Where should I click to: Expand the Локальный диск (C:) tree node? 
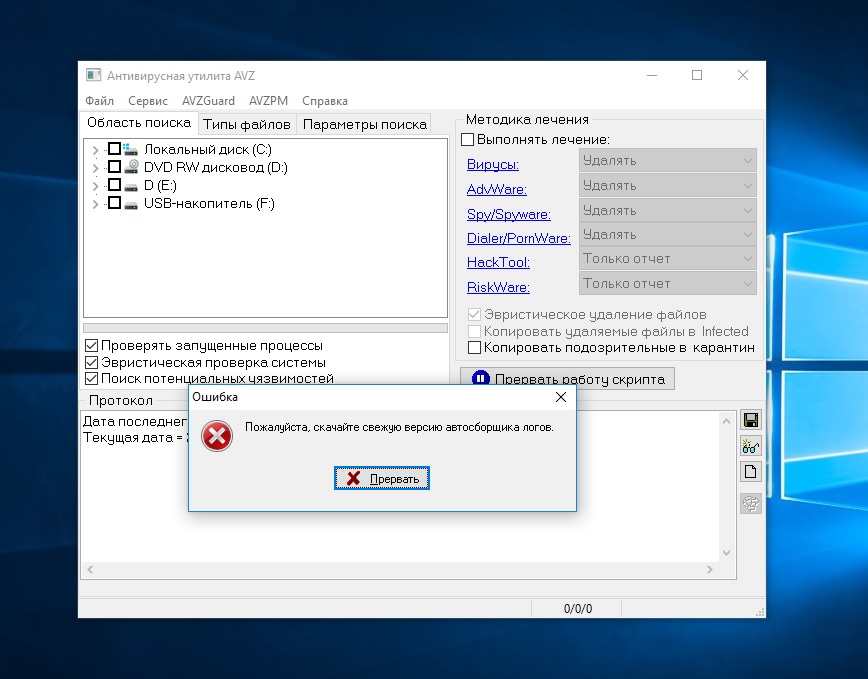click(95, 150)
